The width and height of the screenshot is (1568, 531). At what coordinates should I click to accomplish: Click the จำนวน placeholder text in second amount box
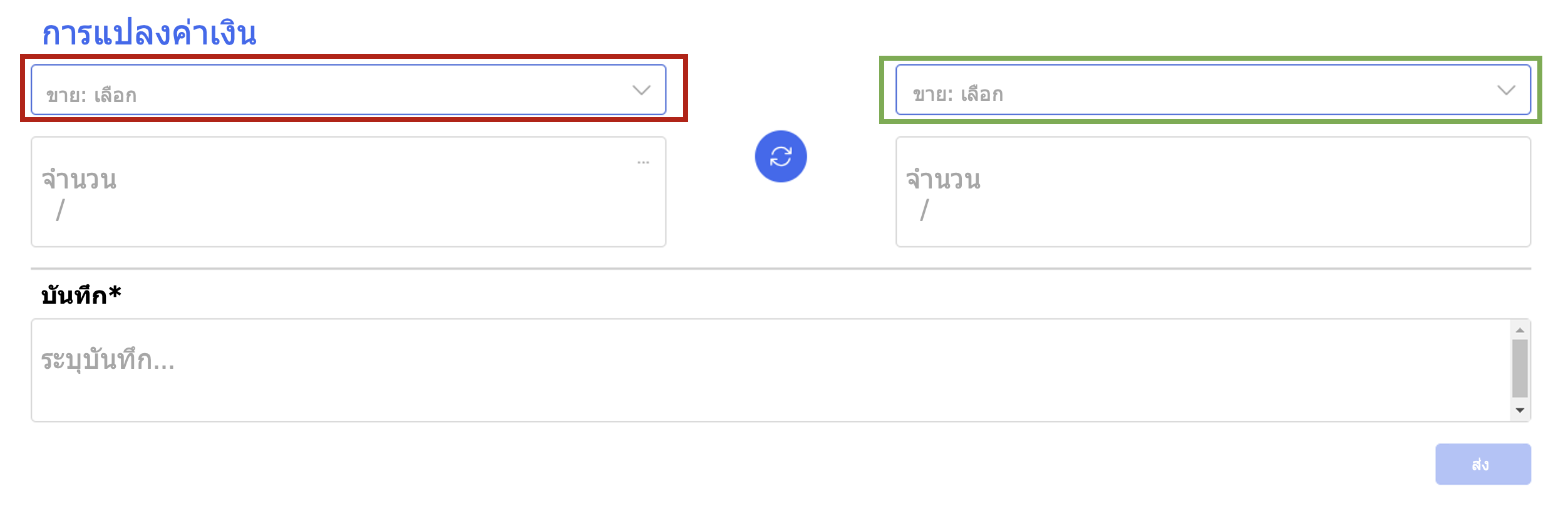click(943, 179)
